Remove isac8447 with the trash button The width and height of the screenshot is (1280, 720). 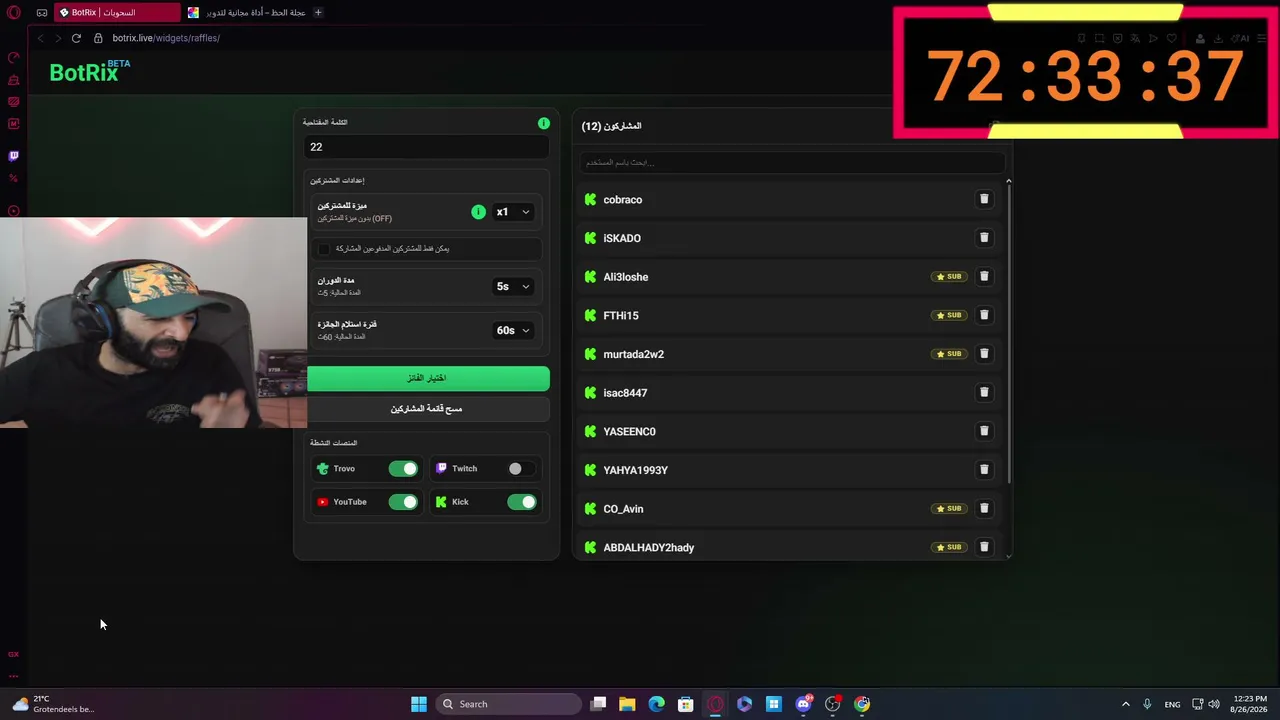click(x=984, y=392)
